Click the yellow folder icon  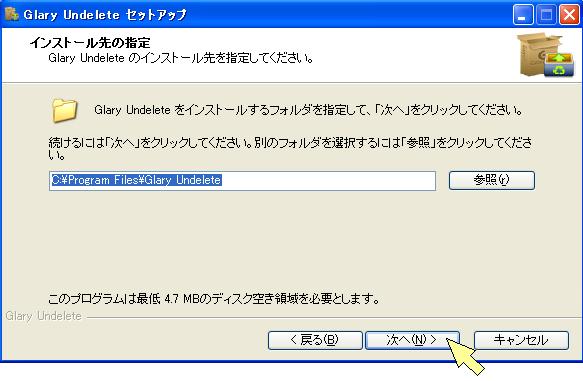tap(64, 110)
